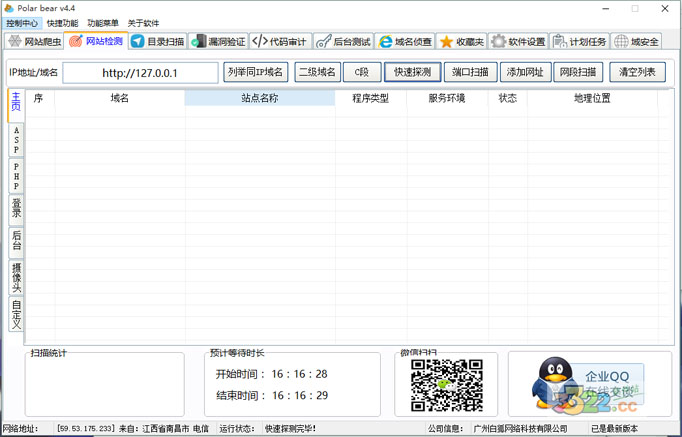Click the 清空列表 button

(x=637, y=72)
